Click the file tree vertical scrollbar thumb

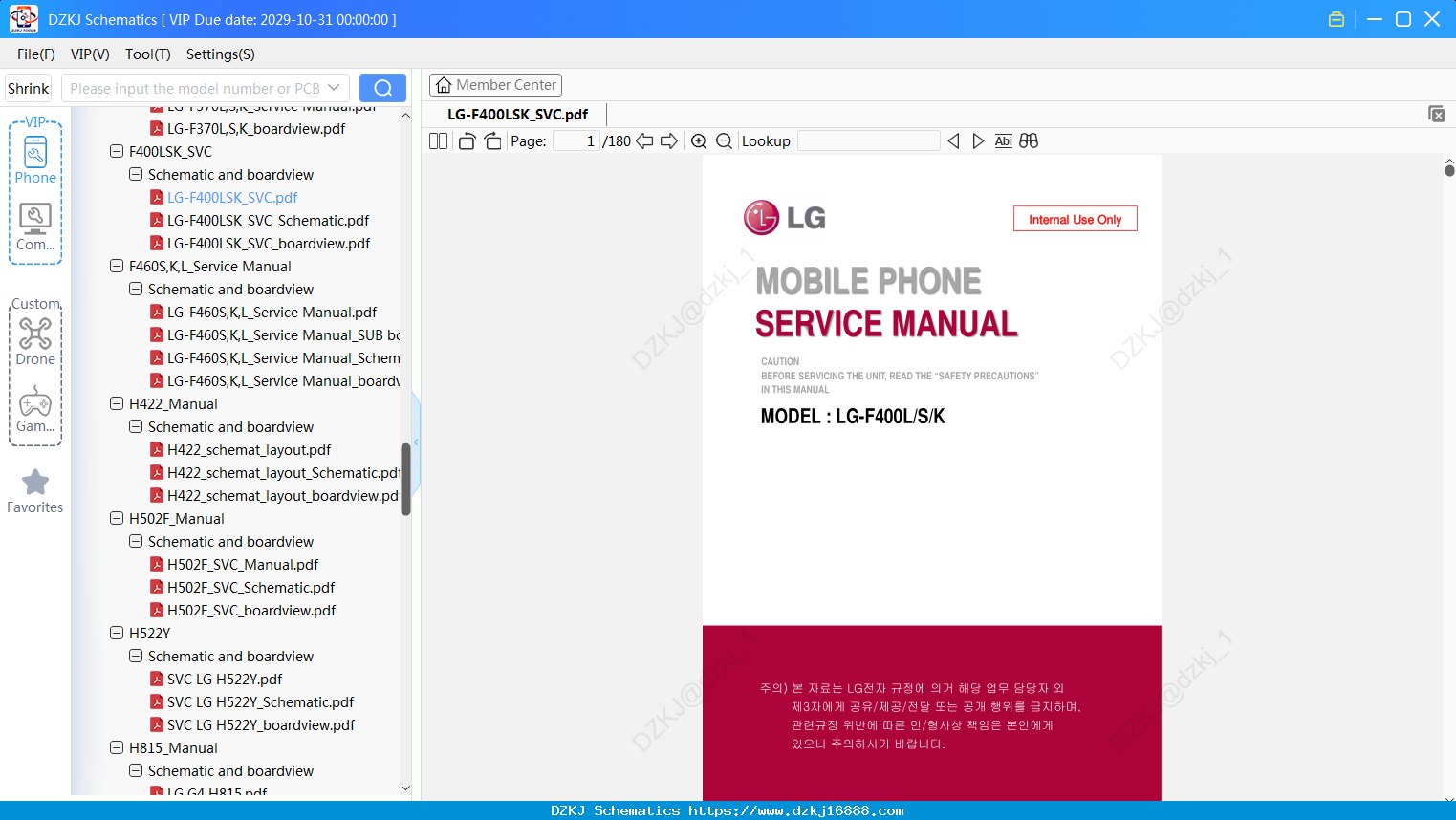[x=405, y=479]
